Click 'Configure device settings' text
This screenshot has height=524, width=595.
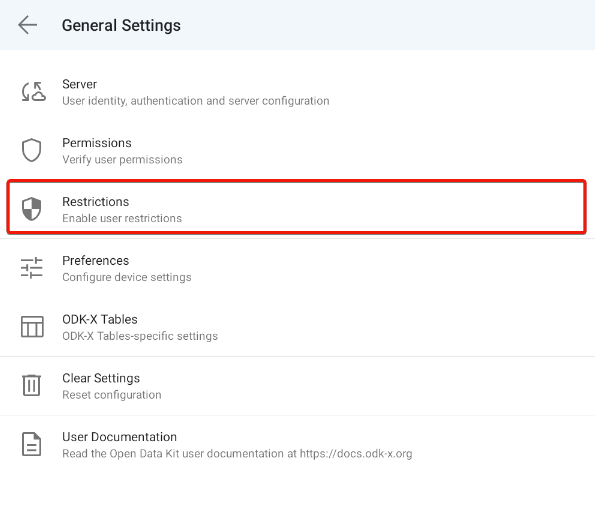point(127,277)
